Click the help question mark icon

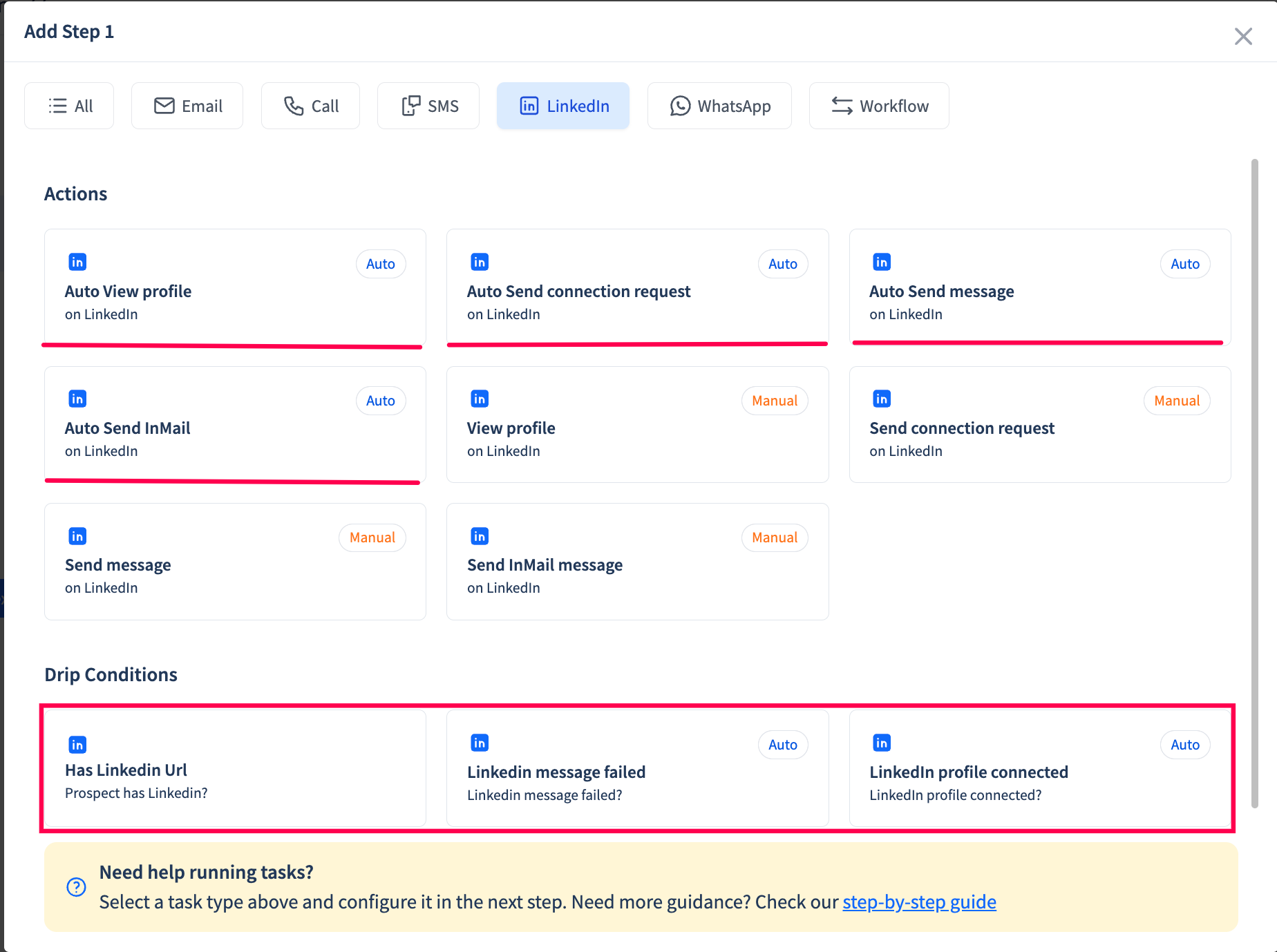[76, 887]
